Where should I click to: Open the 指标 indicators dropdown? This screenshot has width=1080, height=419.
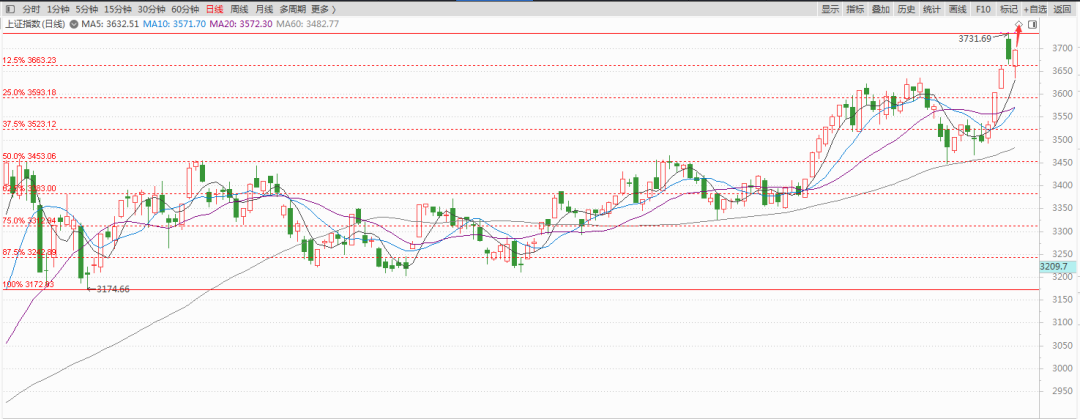coord(855,9)
